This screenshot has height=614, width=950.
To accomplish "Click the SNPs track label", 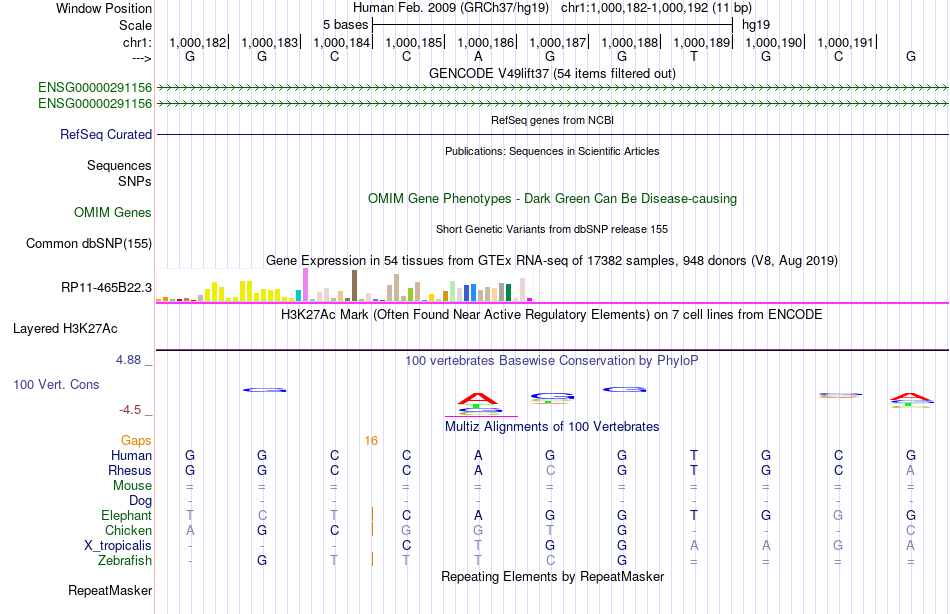I will tap(135, 181).
